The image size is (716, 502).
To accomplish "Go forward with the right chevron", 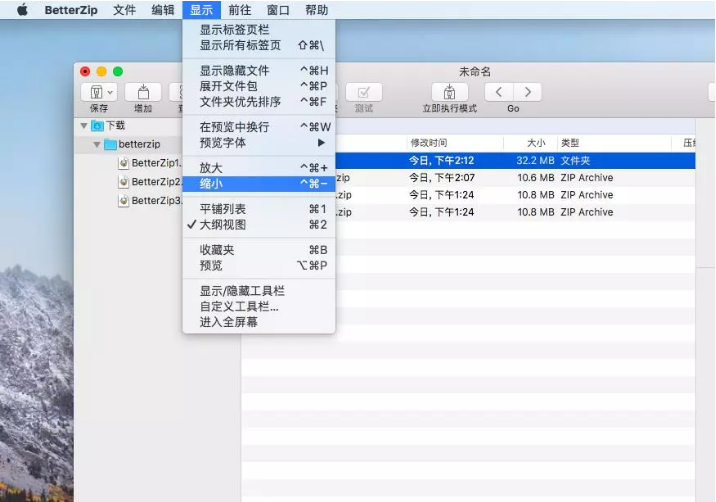I will (528, 92).
